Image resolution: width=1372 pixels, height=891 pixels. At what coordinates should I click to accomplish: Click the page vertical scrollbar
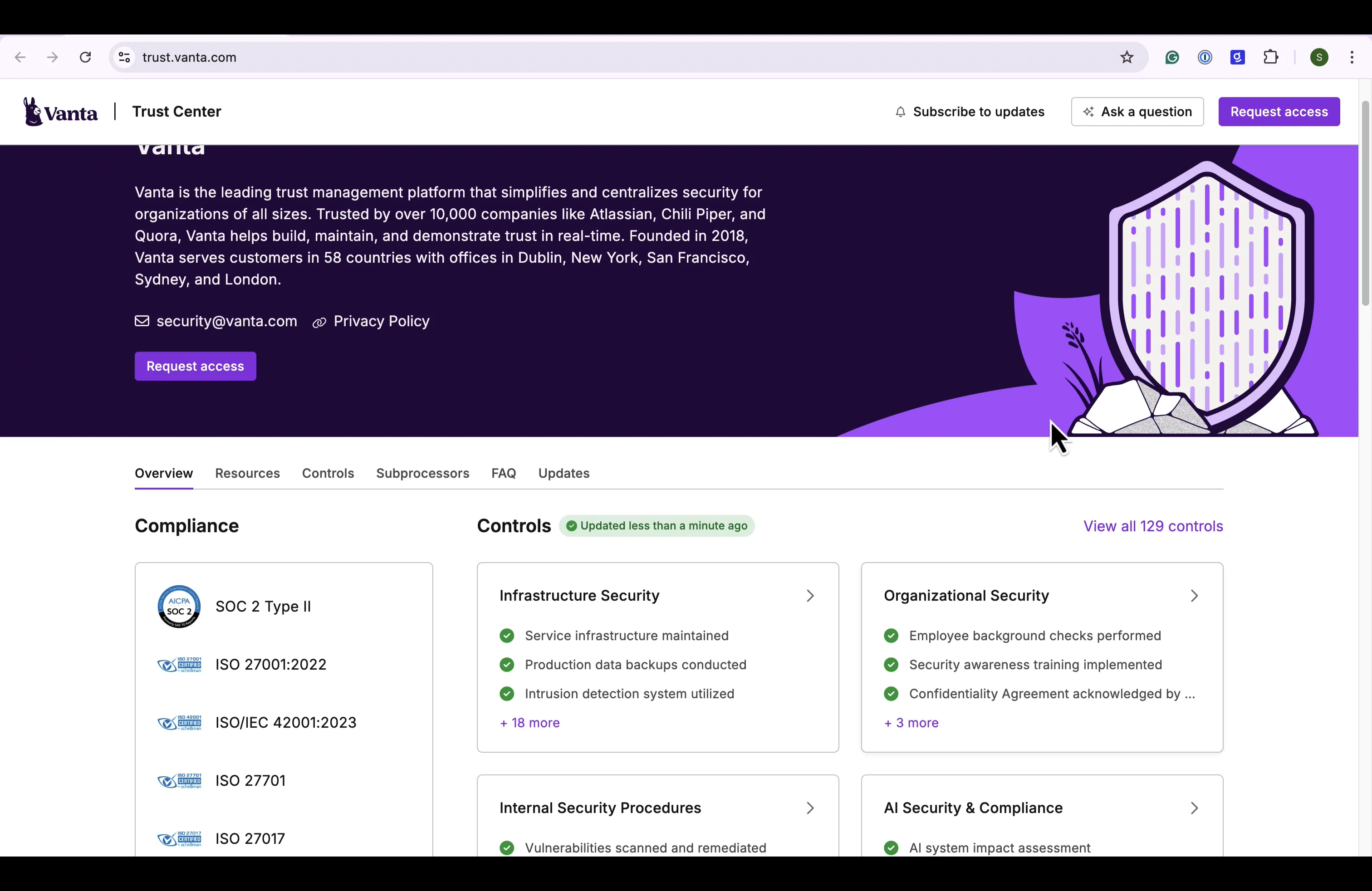[x=1364, y=203]
